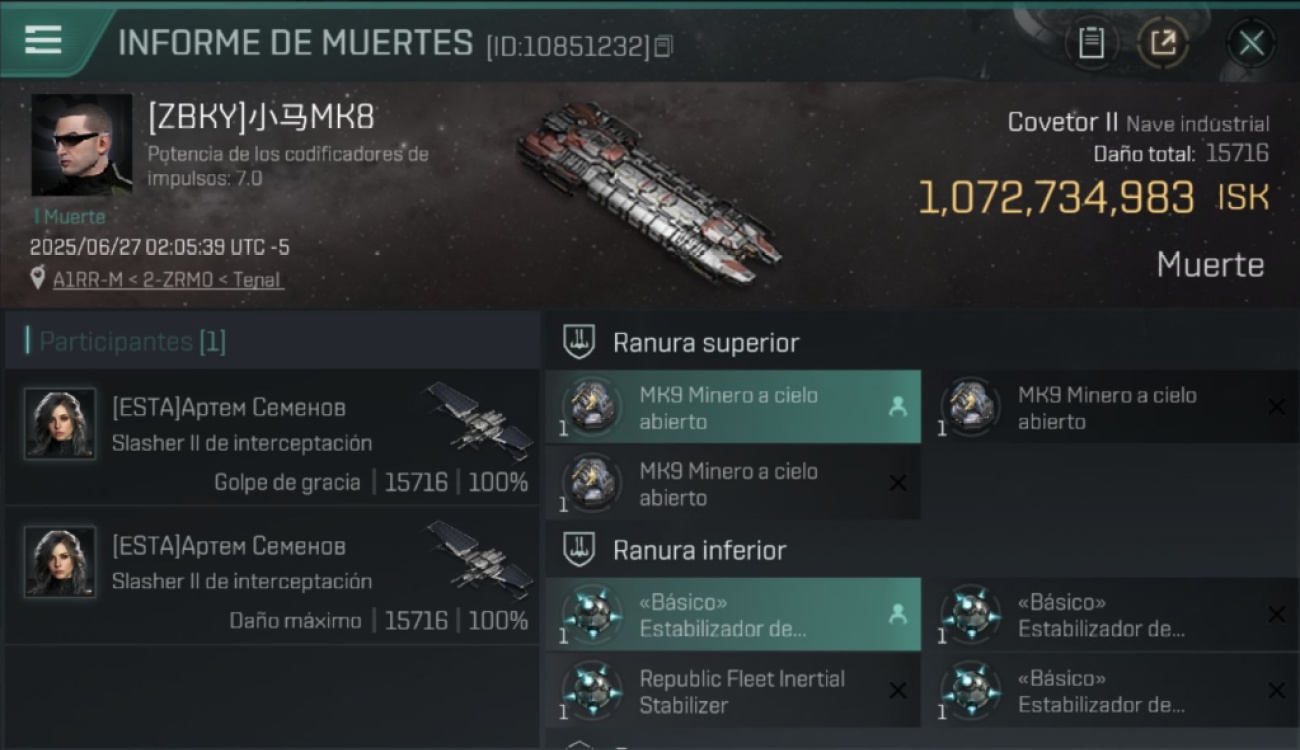Copy kill report ID icon

pos(663,46)
